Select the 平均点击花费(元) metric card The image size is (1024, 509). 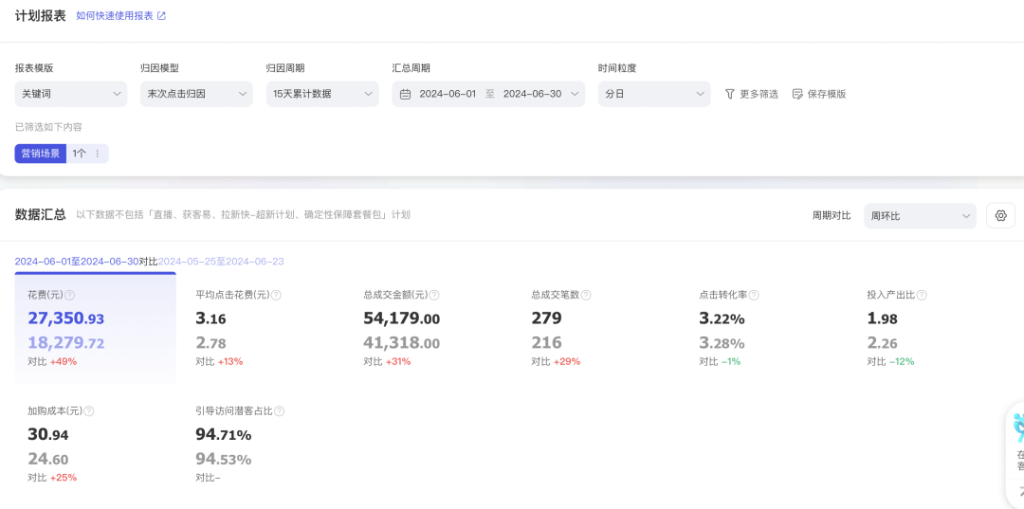click(263, 327)
